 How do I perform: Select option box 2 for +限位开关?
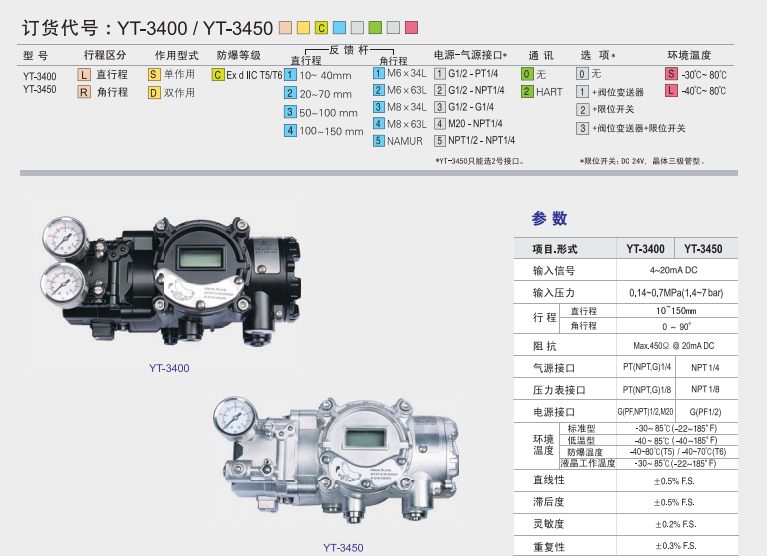tap(583, 110)
